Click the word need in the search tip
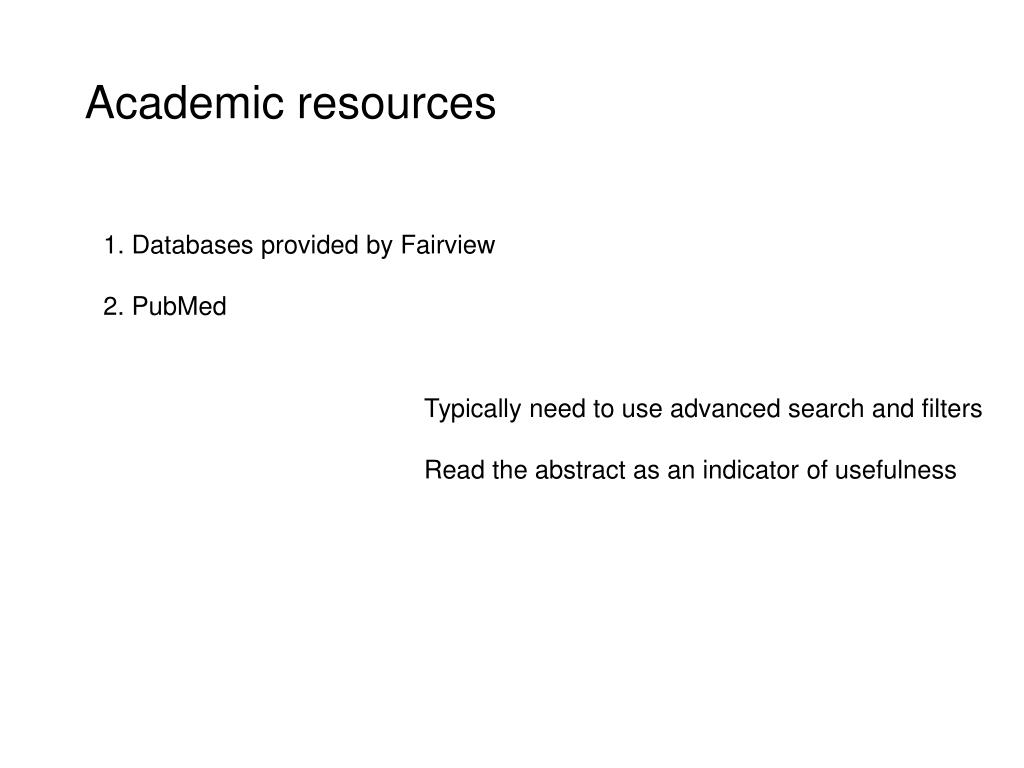The image size is (1024, 768). (x=558, y=409)
